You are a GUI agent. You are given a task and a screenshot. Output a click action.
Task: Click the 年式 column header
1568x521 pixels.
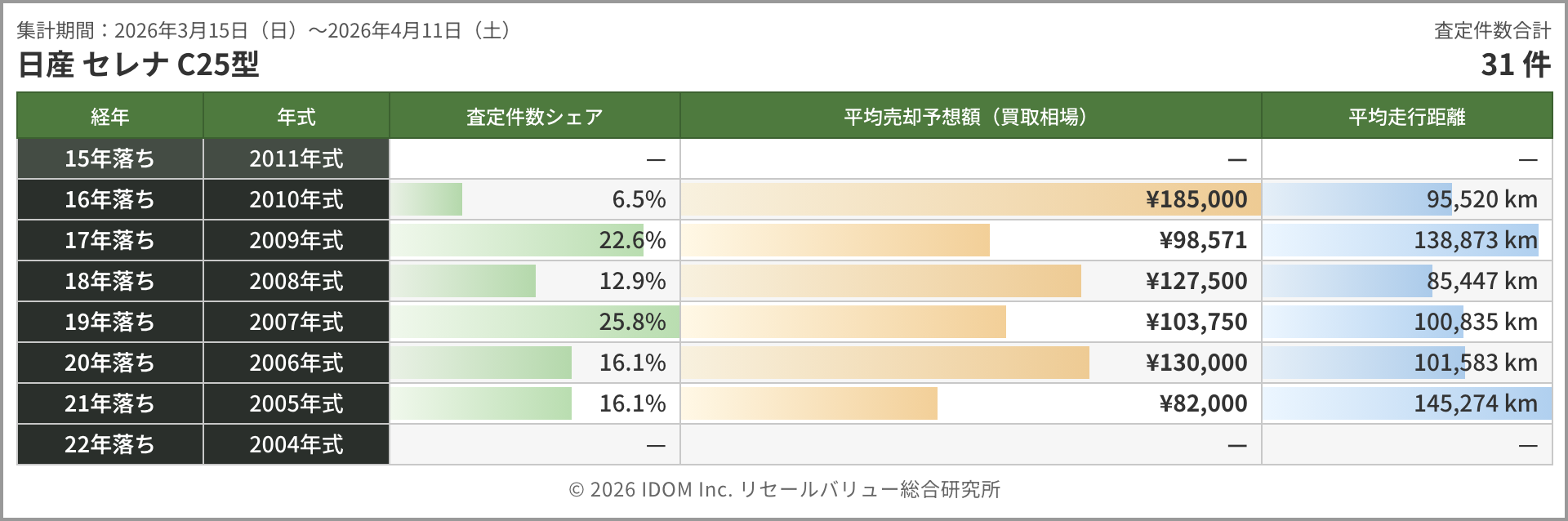coord(296,116)
